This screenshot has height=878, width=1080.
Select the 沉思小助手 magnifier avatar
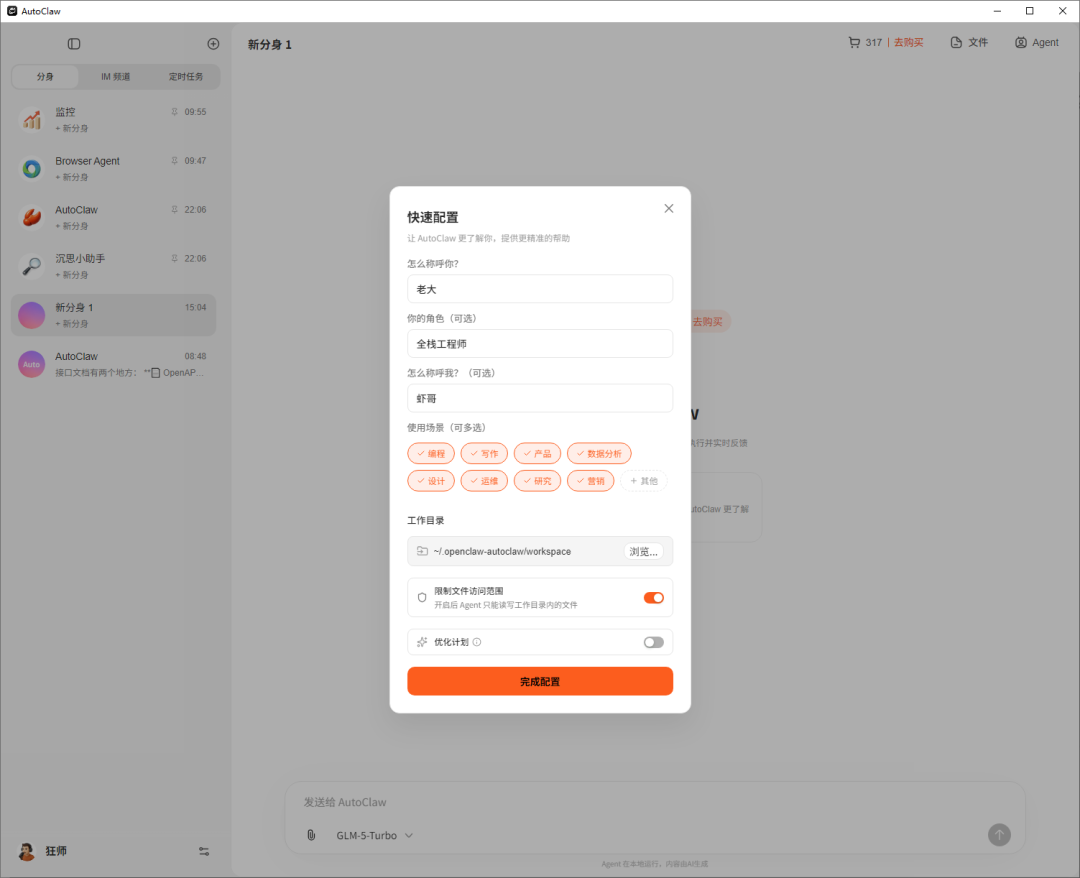(32, 266)
